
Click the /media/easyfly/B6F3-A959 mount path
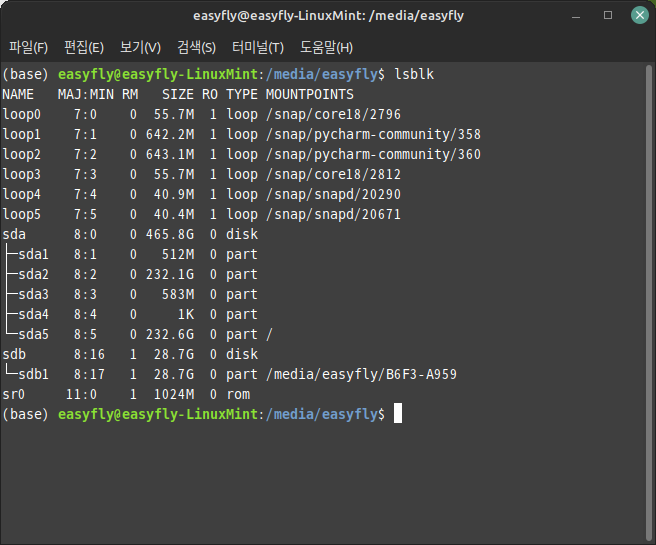pos(361,374)
